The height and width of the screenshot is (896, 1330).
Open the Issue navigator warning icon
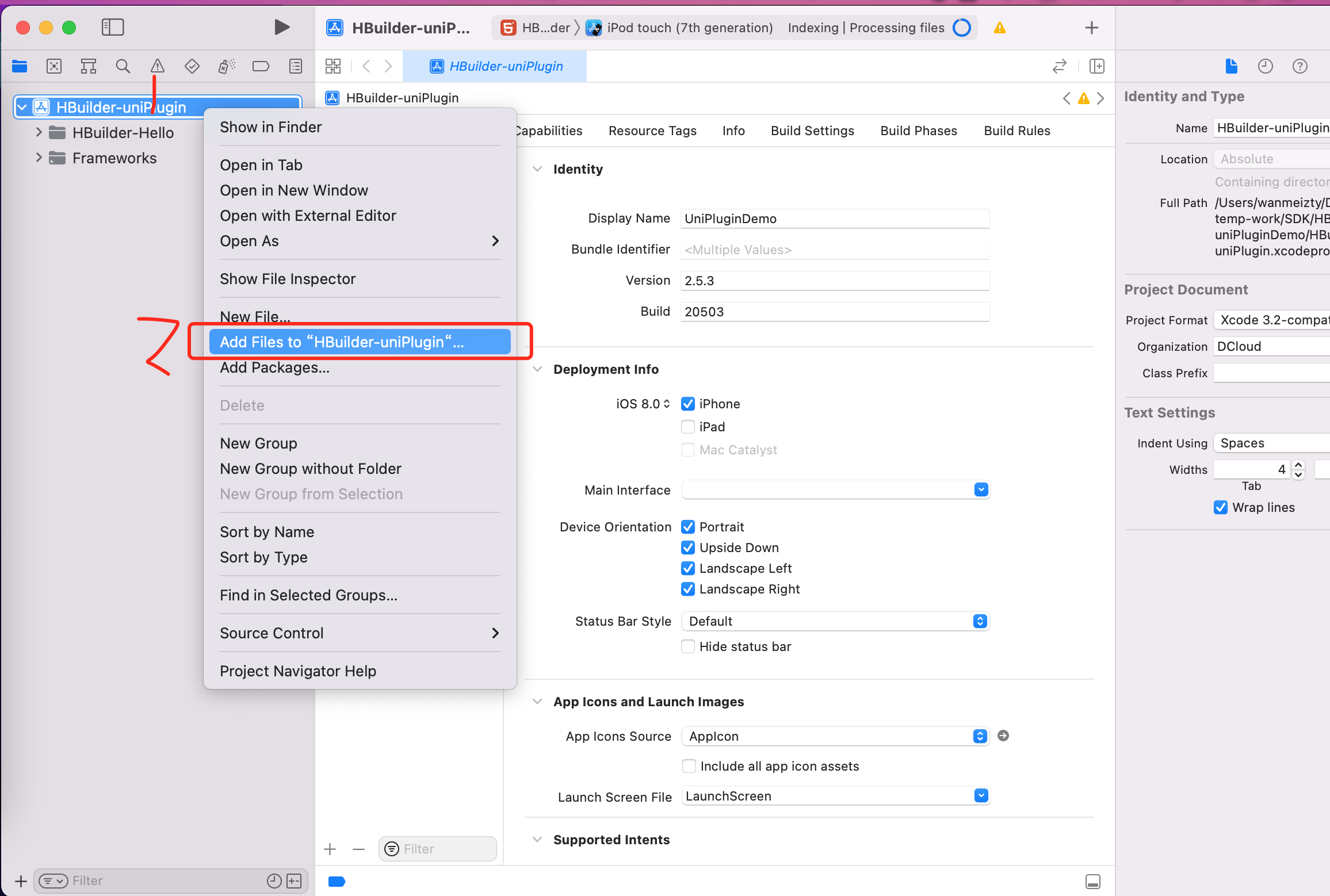pos(157,66)
